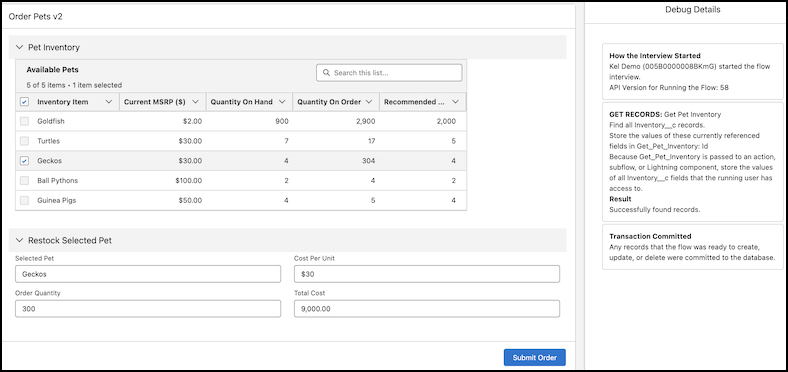Click the 304 quantity on order cell

(369, 161)
